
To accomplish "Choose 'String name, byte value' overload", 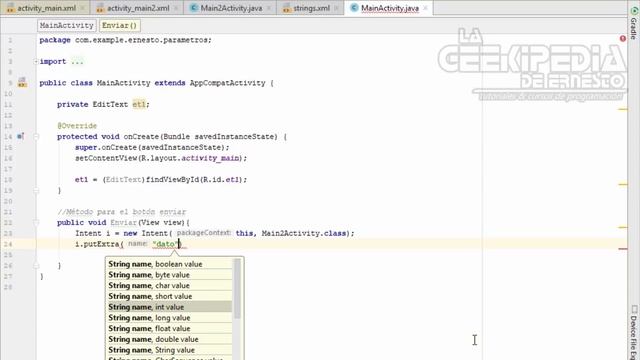I will (170, 275).
